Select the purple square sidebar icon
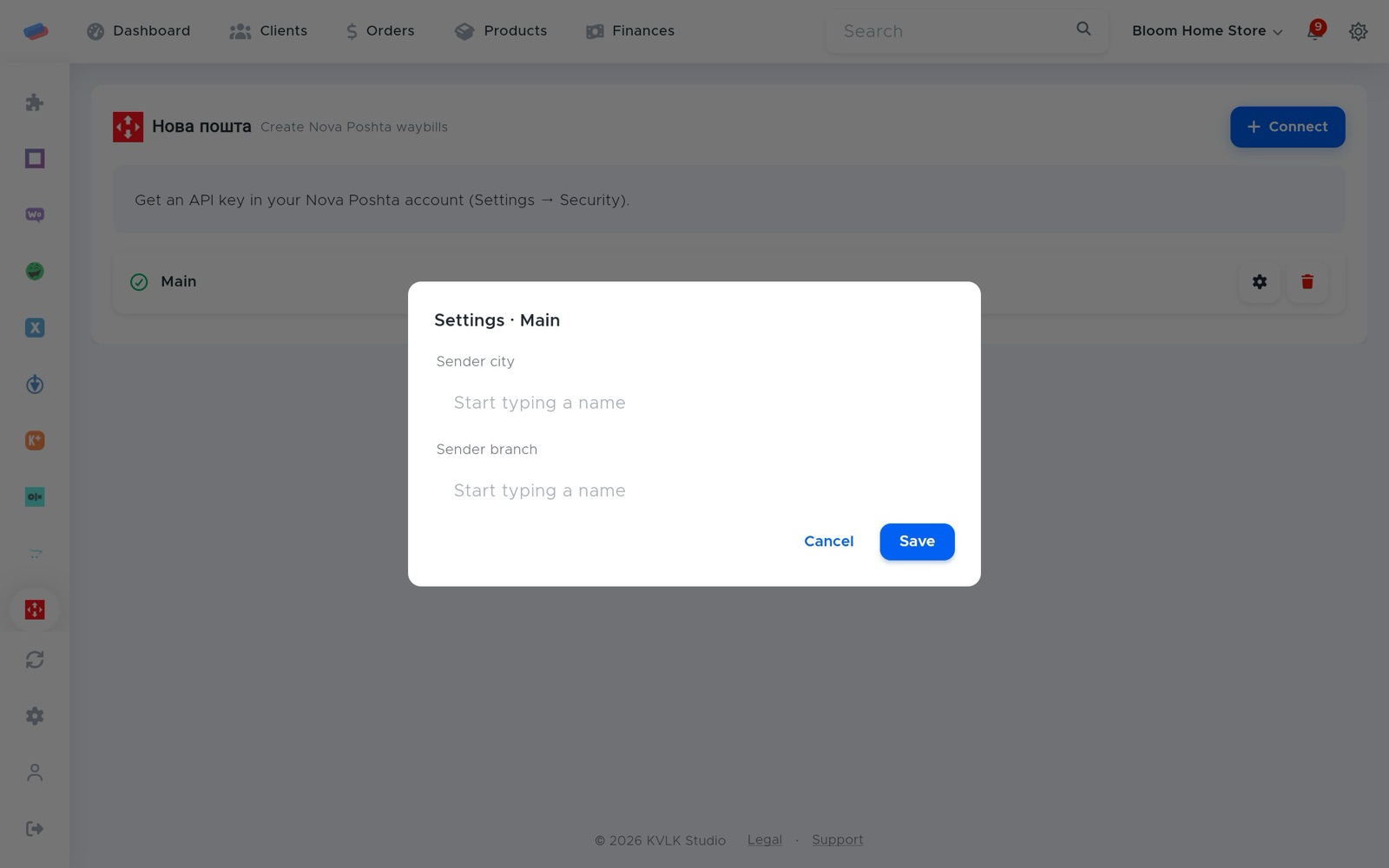 pyautogui.click(x=35, y=159)
